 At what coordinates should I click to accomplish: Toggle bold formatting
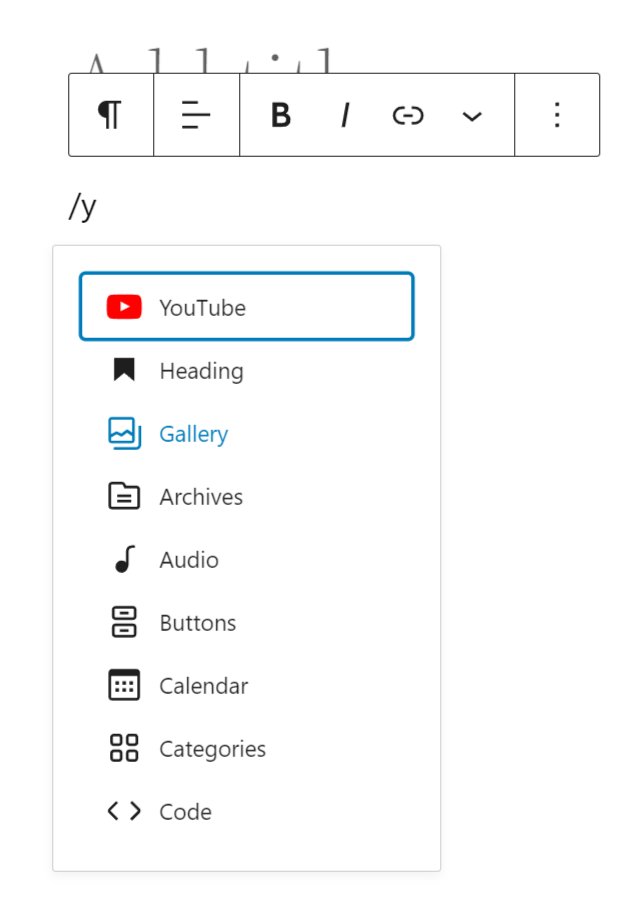click(x=281, y=114)
